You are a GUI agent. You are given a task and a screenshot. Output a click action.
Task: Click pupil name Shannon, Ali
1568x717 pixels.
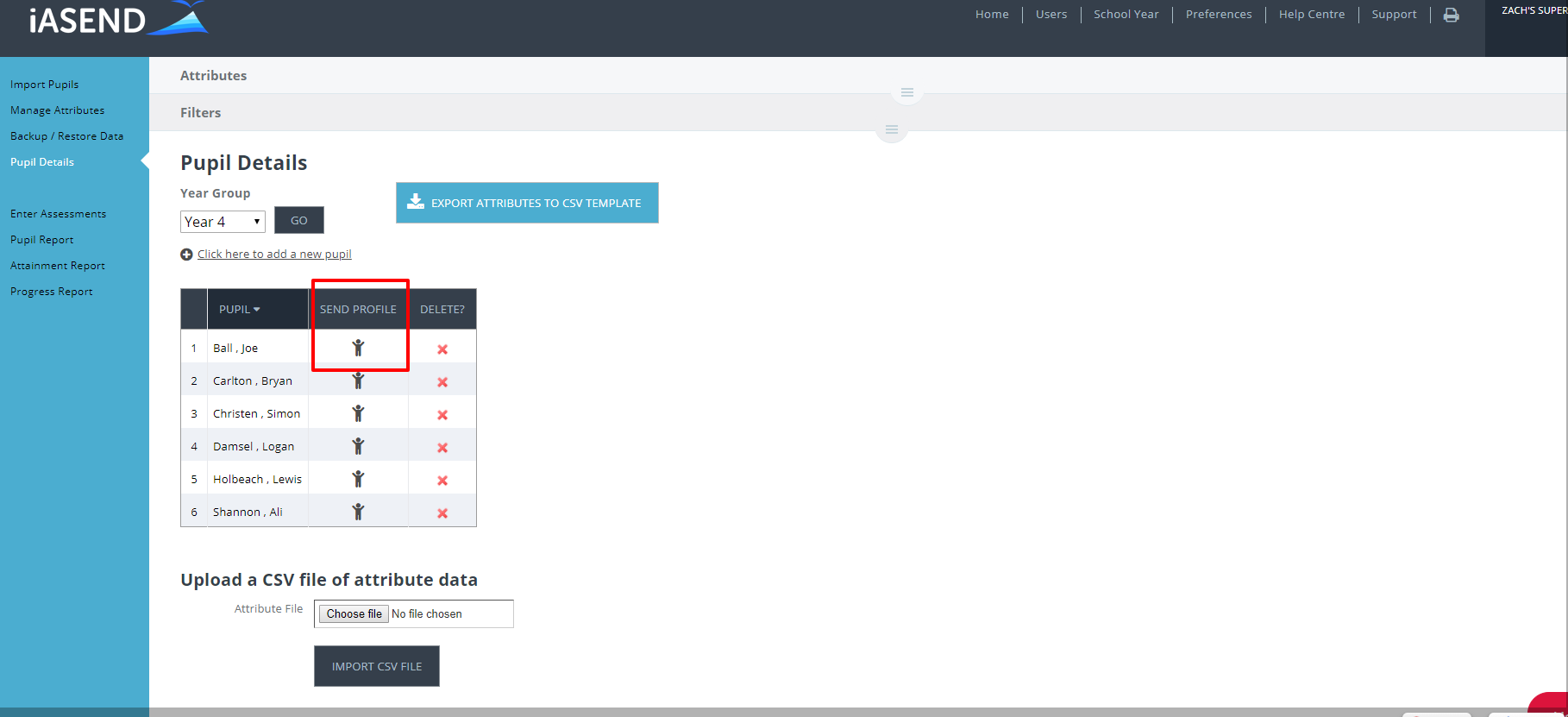248,512
